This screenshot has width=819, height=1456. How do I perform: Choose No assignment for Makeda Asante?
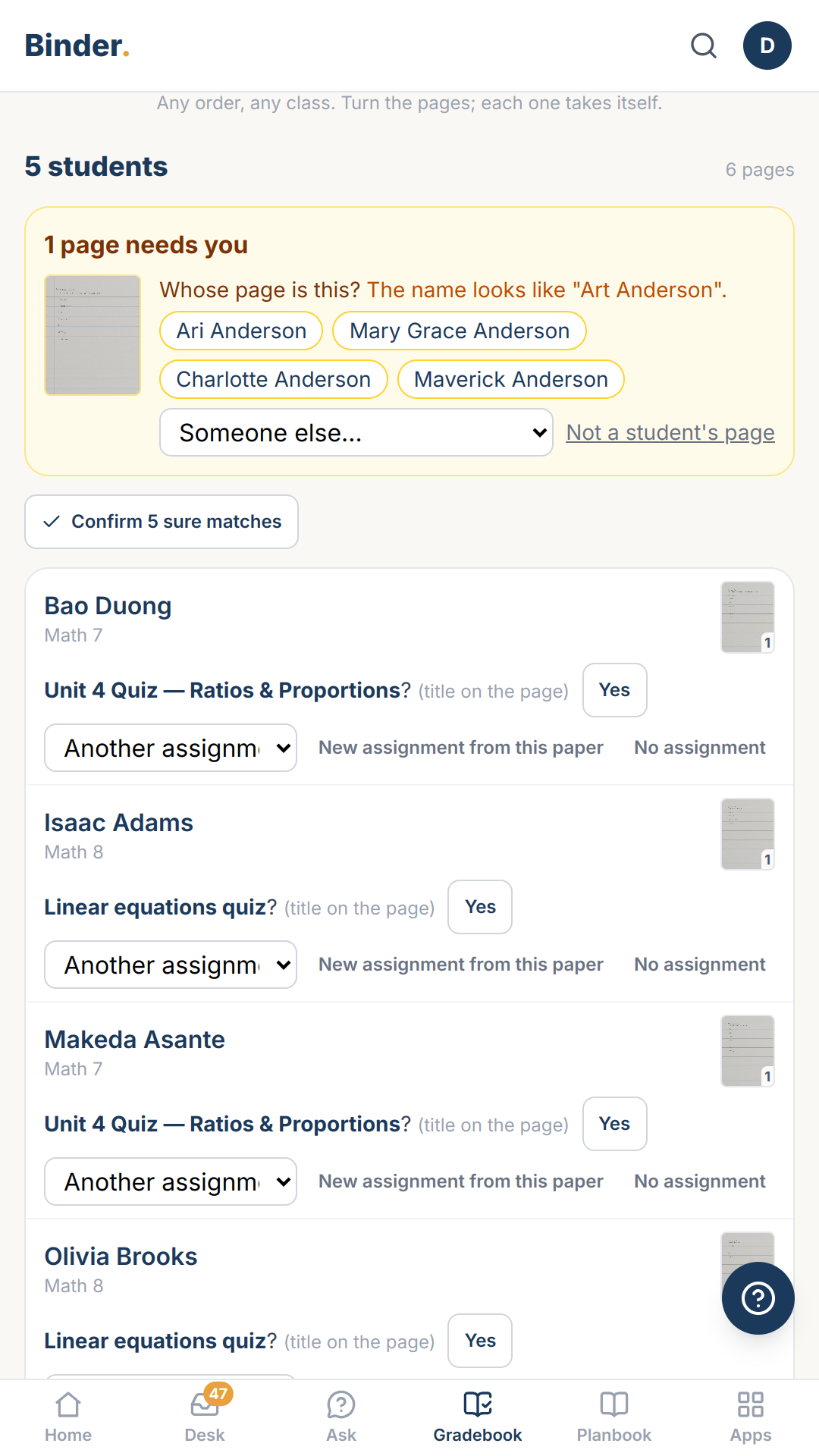700,1181
